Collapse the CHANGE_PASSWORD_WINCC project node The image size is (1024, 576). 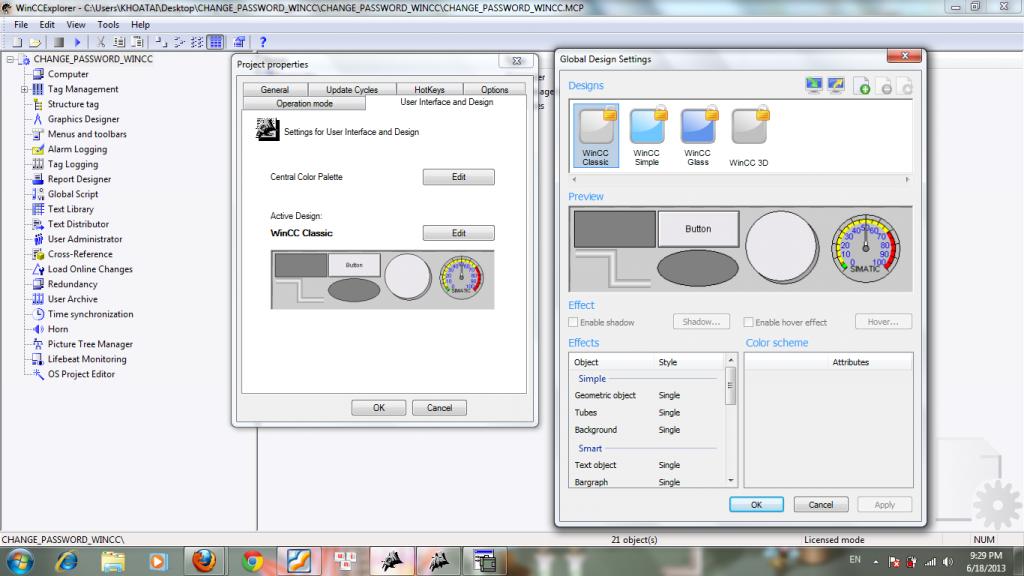coord(10,59)
